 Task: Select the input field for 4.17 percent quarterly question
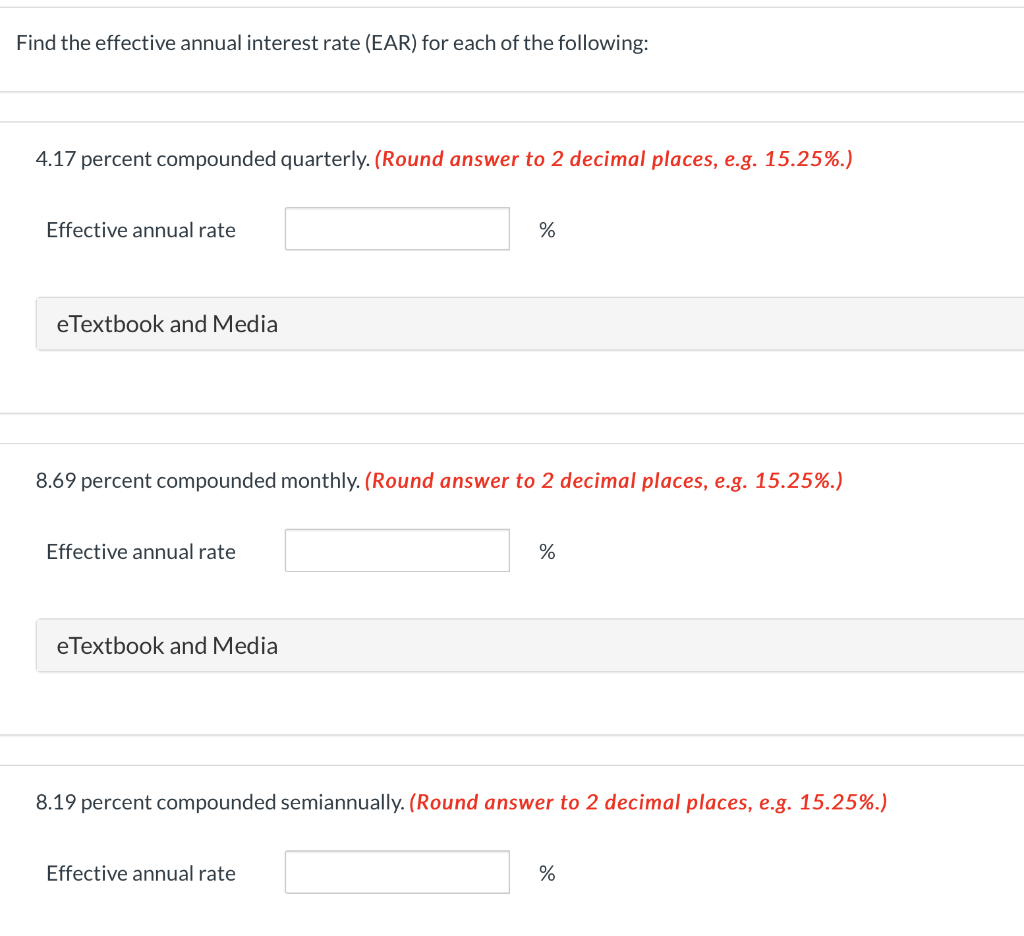pos(397,229)
